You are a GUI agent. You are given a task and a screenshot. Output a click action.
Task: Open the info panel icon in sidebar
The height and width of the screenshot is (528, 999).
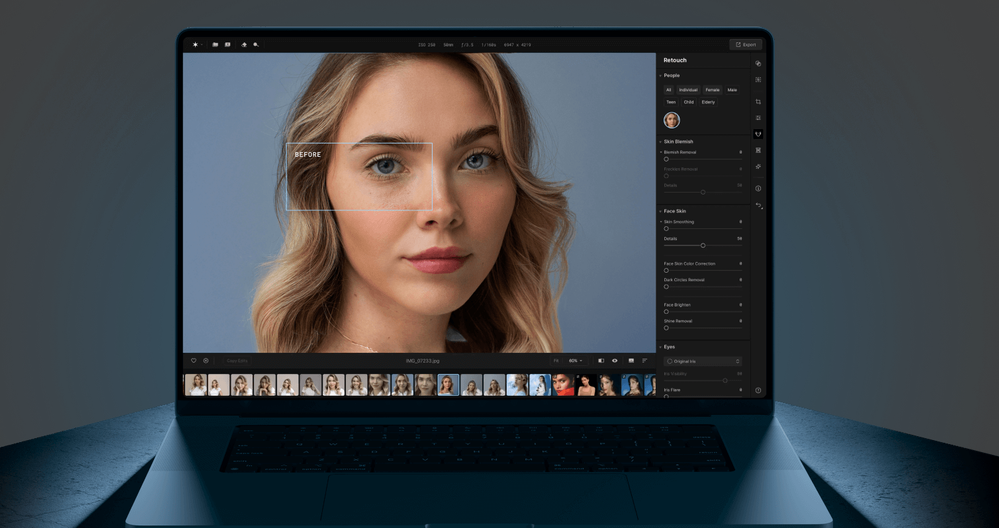point(758,188)
